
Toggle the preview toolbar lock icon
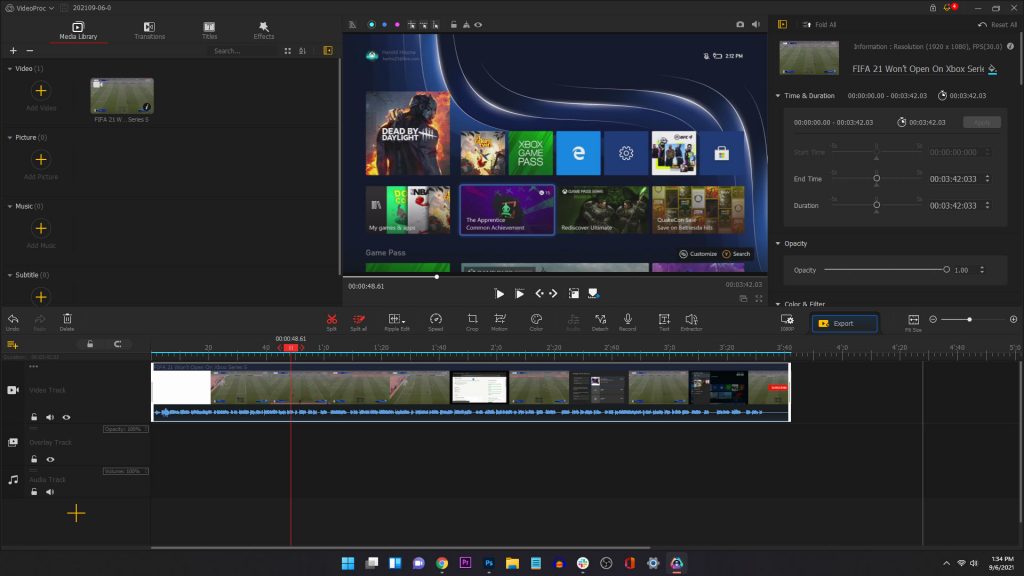pyautogui.click(x=453, y=25)
